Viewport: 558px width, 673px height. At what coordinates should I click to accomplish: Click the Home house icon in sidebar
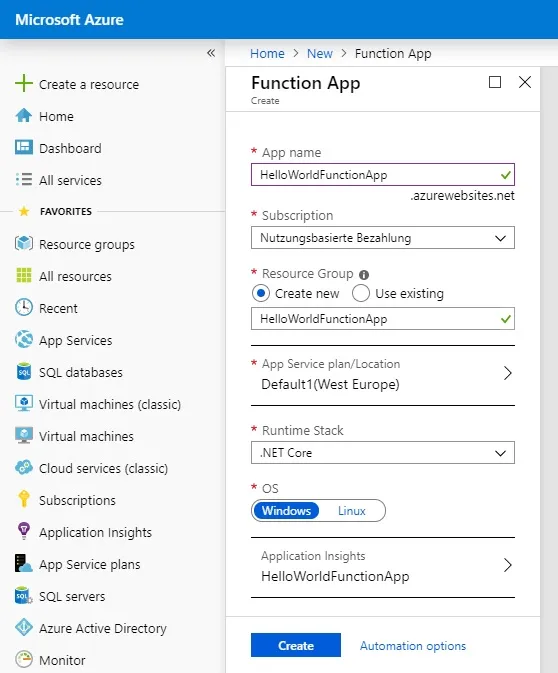pos(24,115)
